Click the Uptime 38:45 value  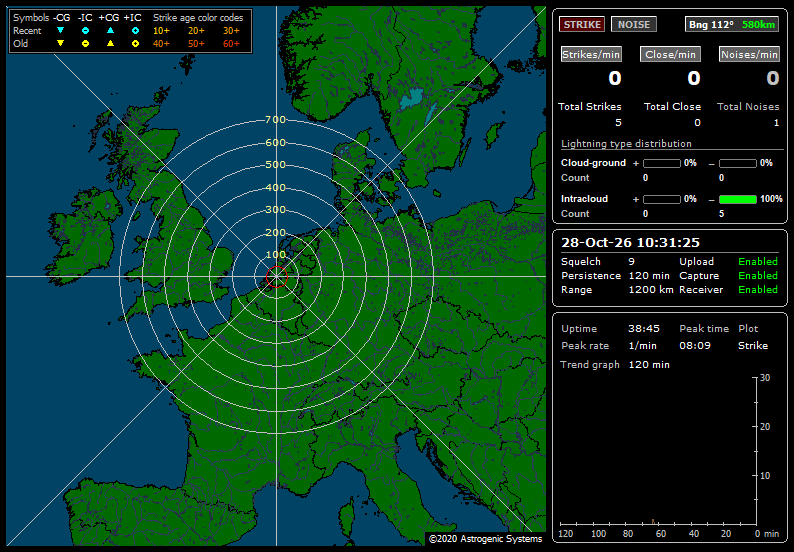point(644,329)
